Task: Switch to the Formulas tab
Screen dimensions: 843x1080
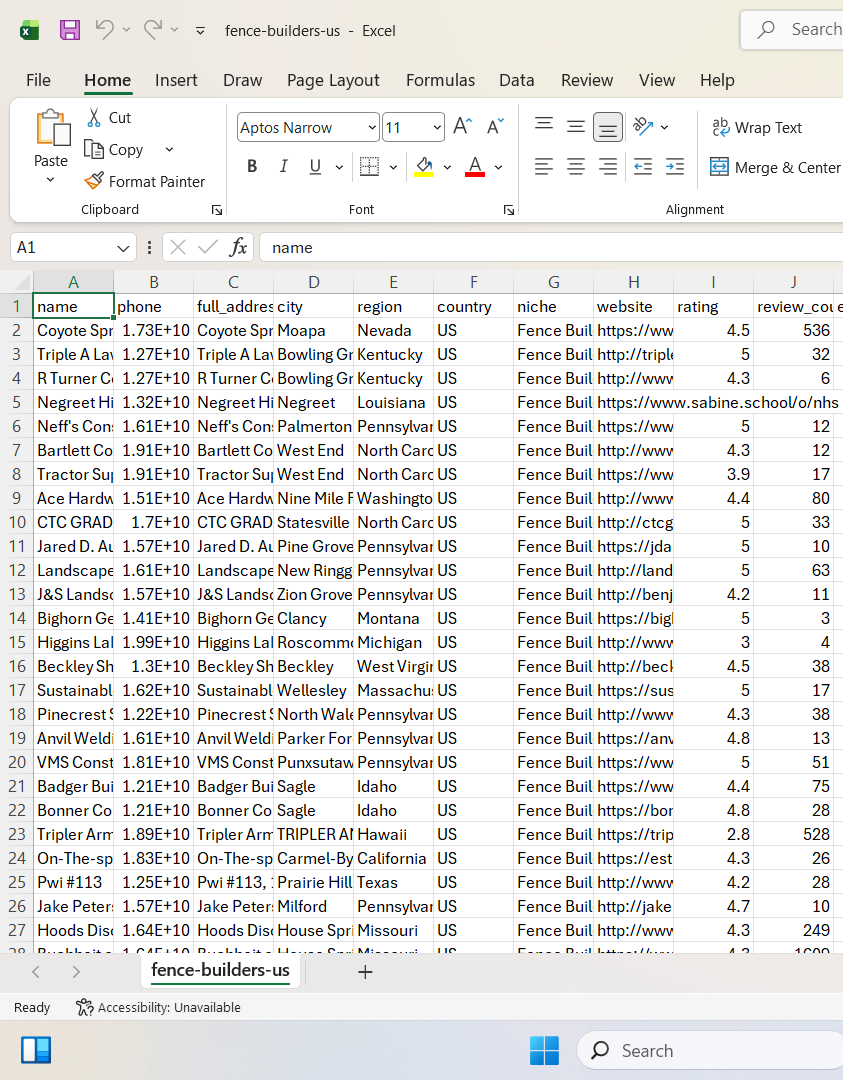Action: [x=440, y=80]
